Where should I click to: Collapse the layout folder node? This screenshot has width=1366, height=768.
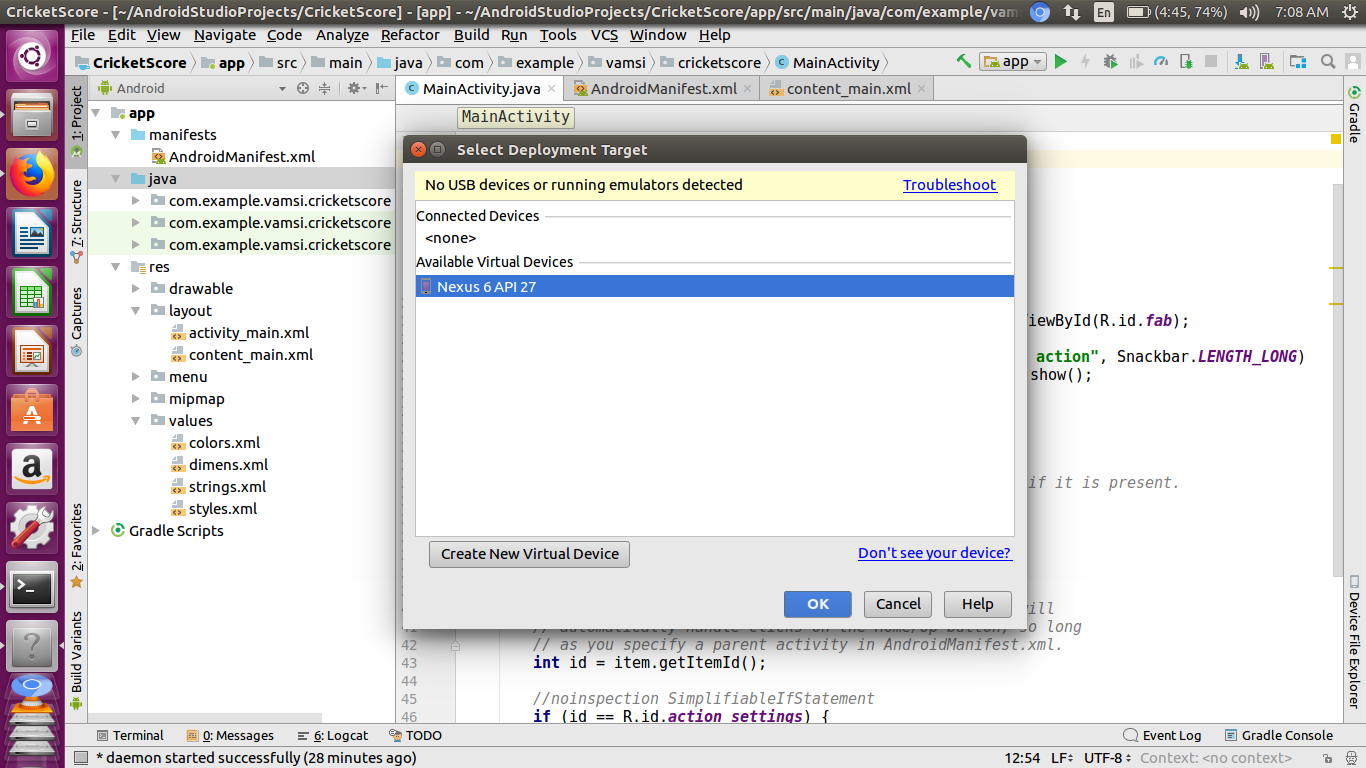coord(136,311)
